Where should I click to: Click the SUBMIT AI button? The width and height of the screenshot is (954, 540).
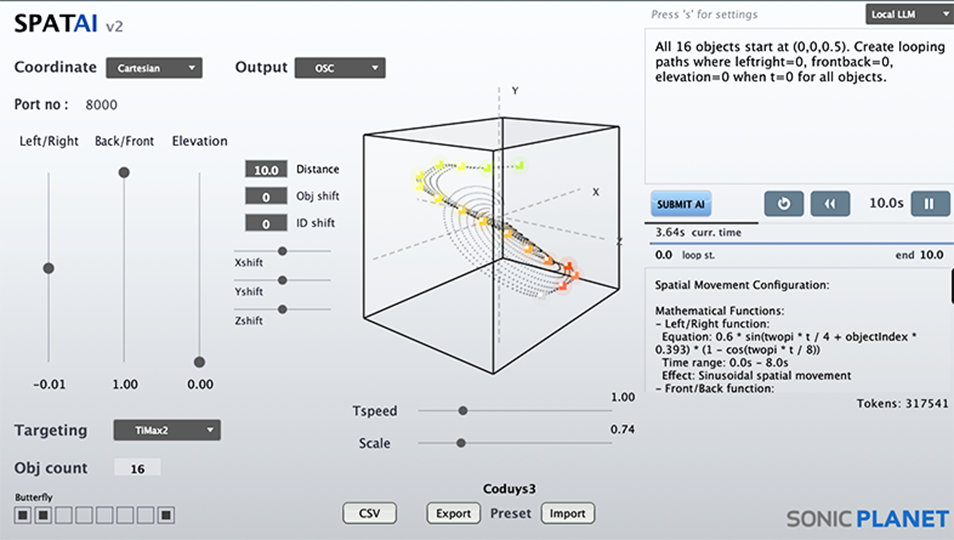[x=682, y=203]
